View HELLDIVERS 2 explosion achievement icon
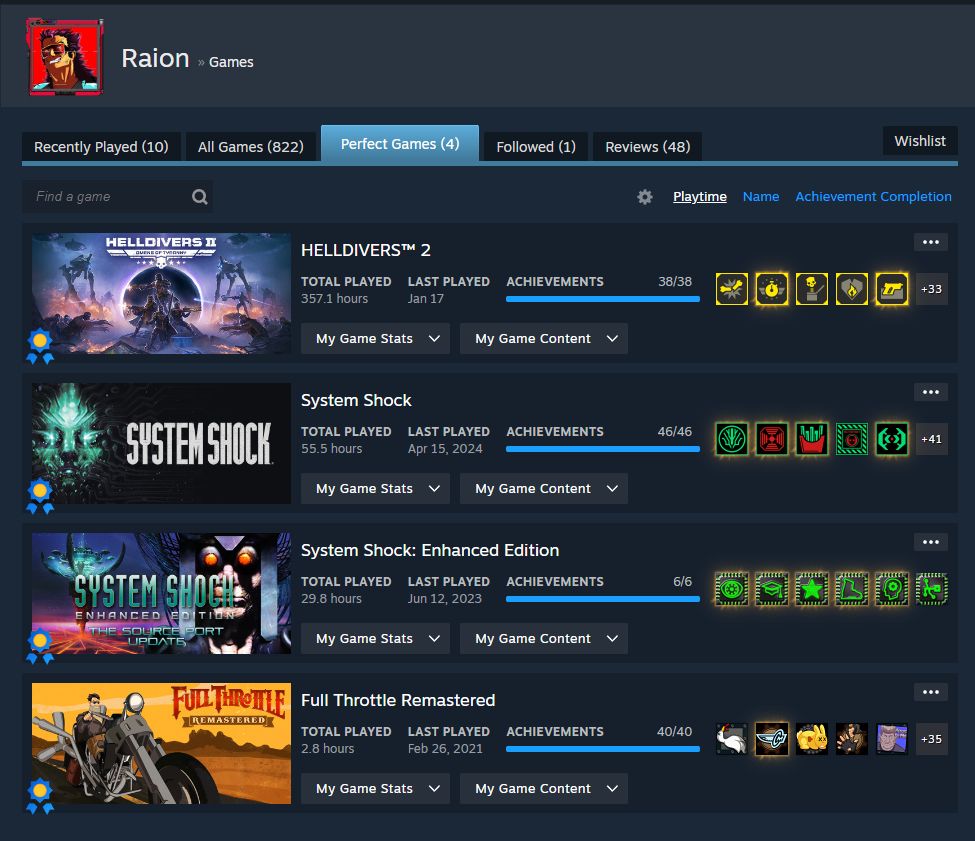This screenshot has height=841, width=975. pyautogui.click(x=732, y=289)
